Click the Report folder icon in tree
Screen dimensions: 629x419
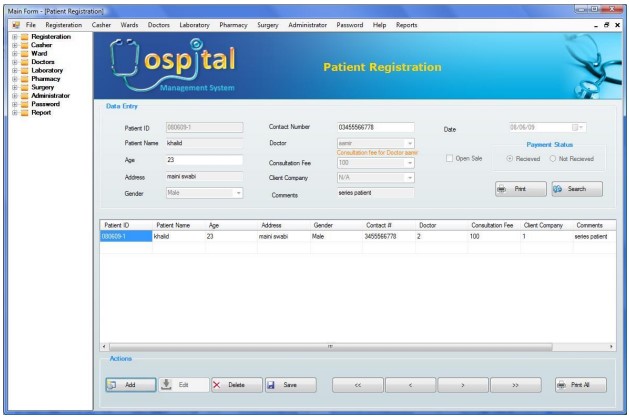(x=24, y=113)
